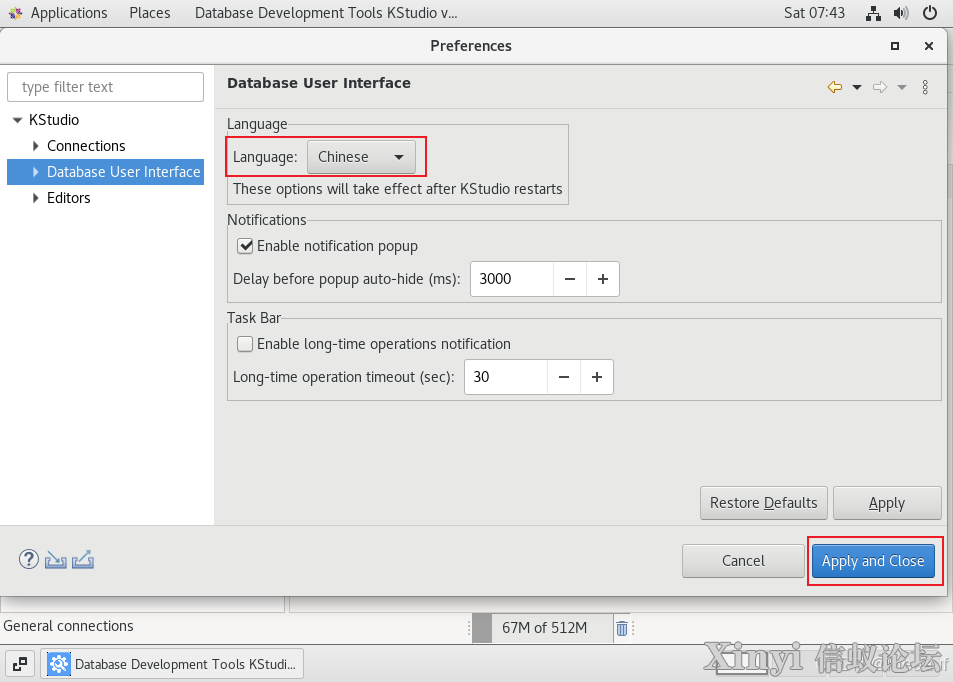This screenshot has width=953, height=682.
Task: Switch to KStudio taskbar window button
Action: tap(172, 664)
